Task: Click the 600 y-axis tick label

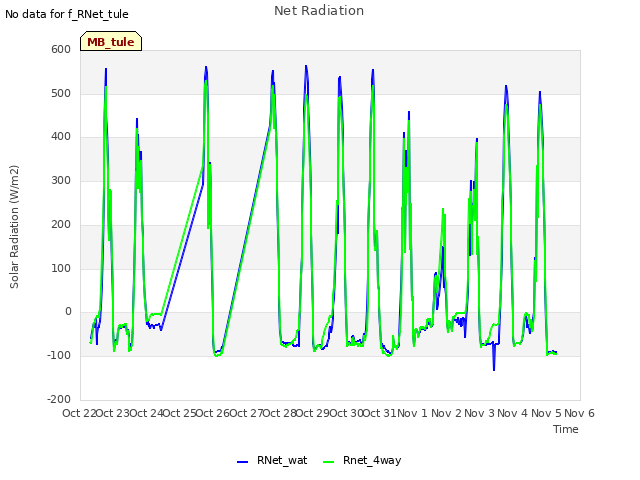Action: click(x=61, y=50)
